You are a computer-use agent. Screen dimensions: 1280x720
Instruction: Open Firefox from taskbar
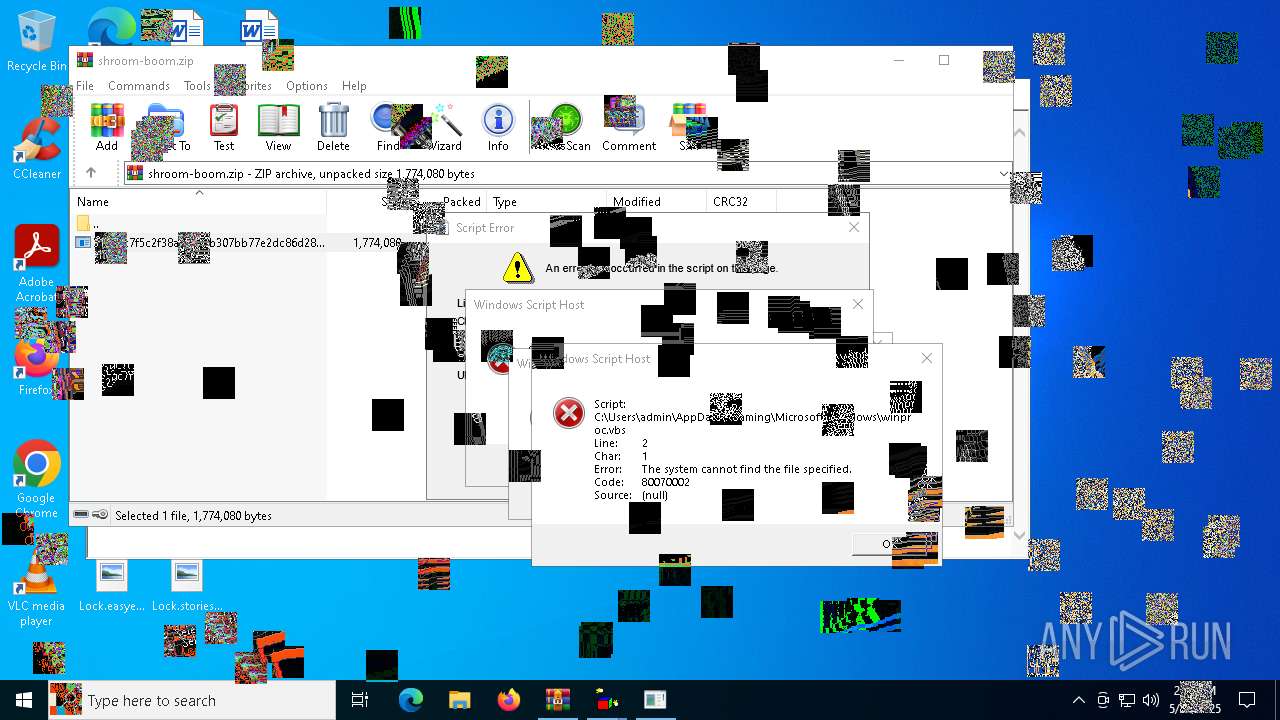(x=508, y=700)
